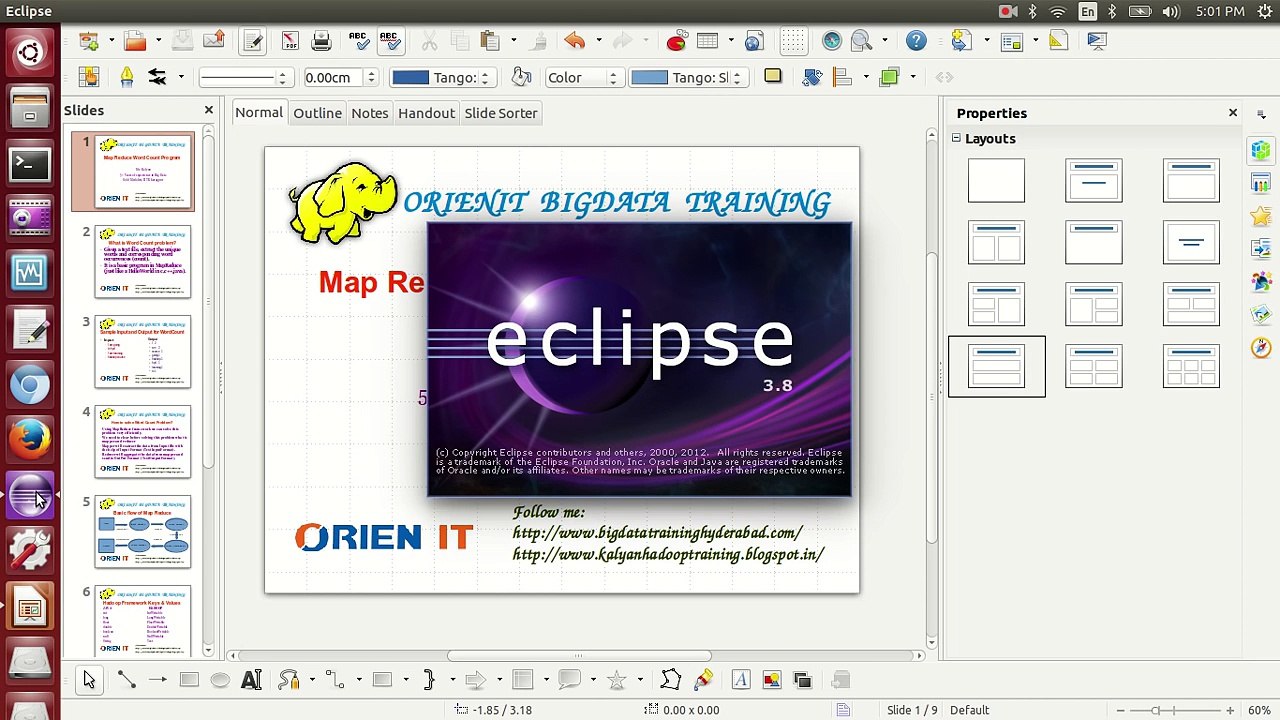Choose the Title, Content layout
This screenshot has height=720, width=1280.
[x=1191, y=180]
